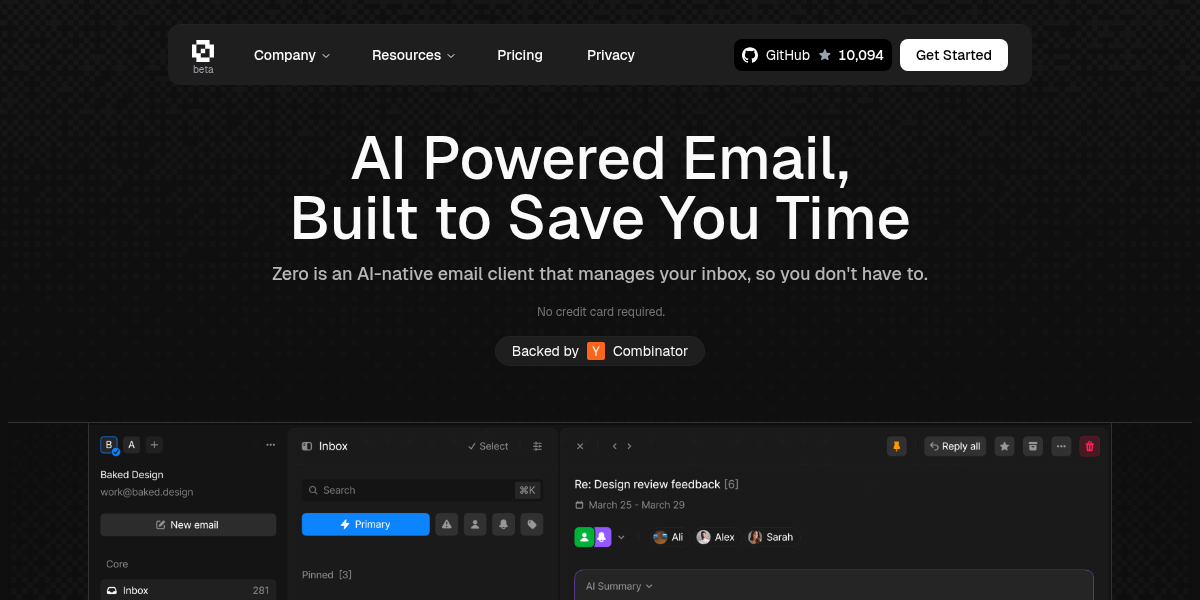Show notification category emails via bell icon

(503, 524)
